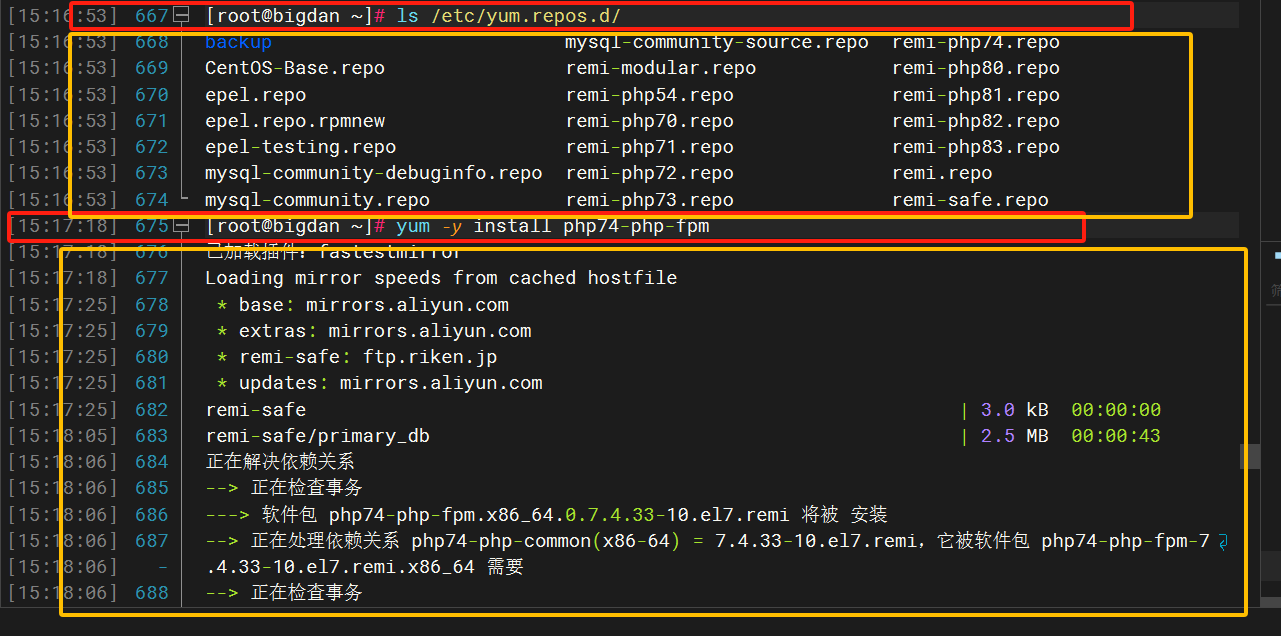Click the file name remi-php72.repo
The height and width of the screenshot is (636, 1281).
649,173
